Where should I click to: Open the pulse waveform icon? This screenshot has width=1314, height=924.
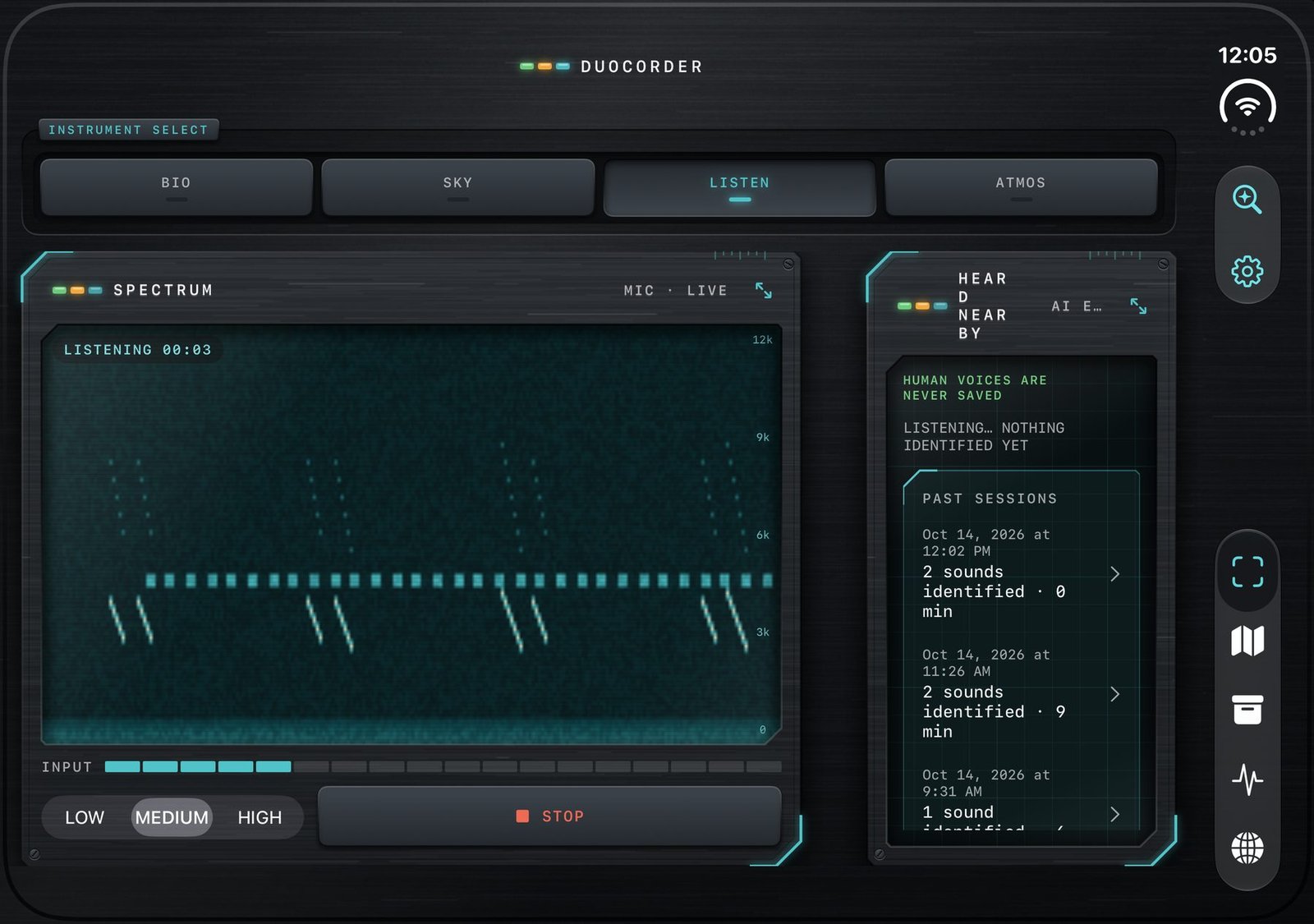1247,779
